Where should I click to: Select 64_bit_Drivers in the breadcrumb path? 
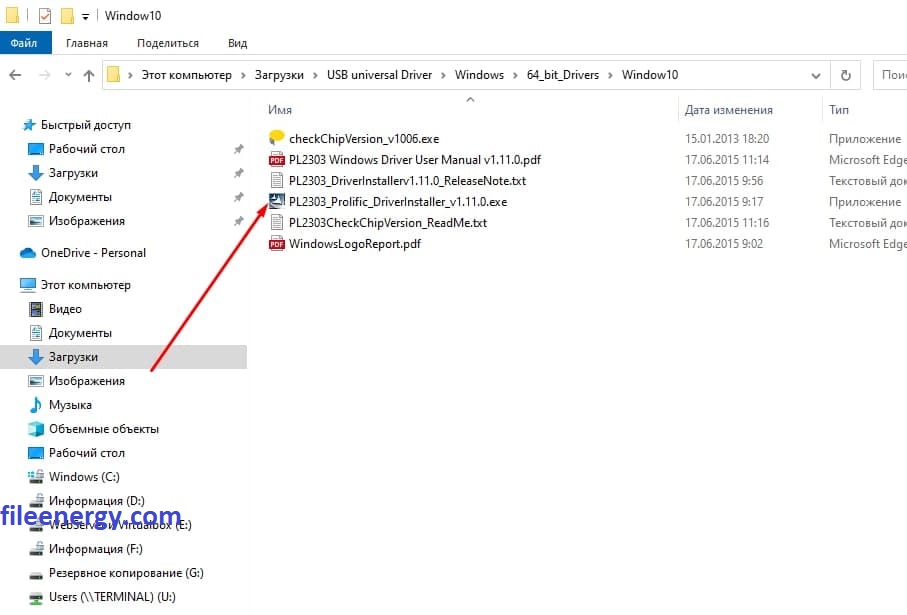[x=562, y=75]
